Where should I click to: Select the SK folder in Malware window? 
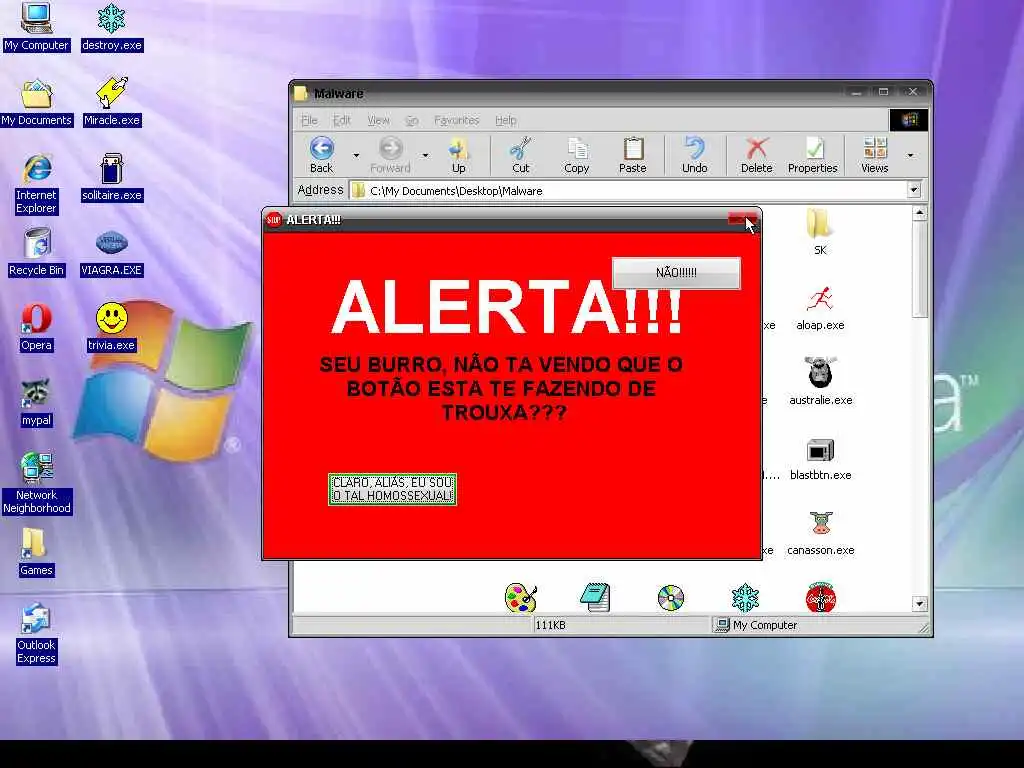tap(820, 231)
